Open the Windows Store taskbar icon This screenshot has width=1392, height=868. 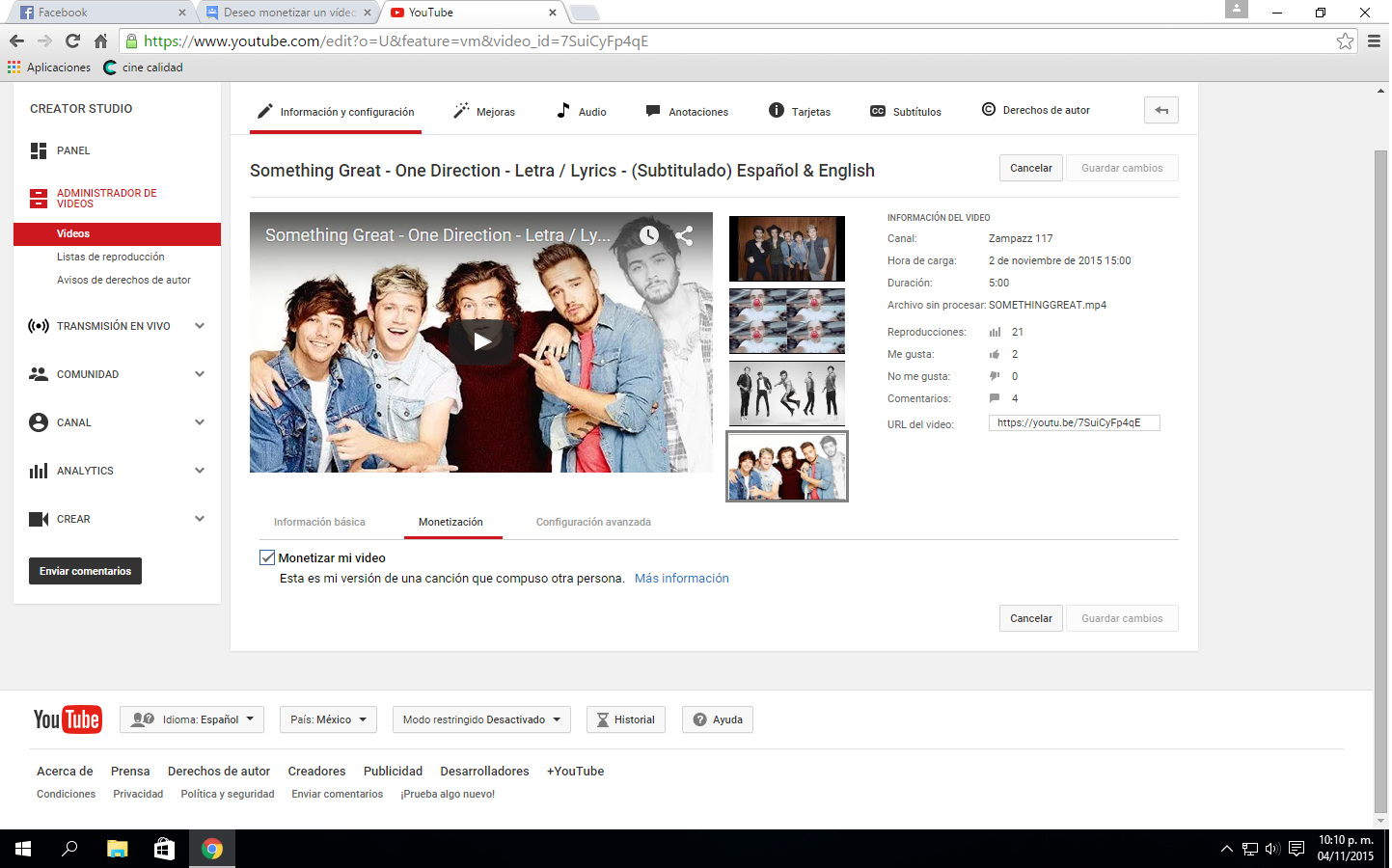164,849
